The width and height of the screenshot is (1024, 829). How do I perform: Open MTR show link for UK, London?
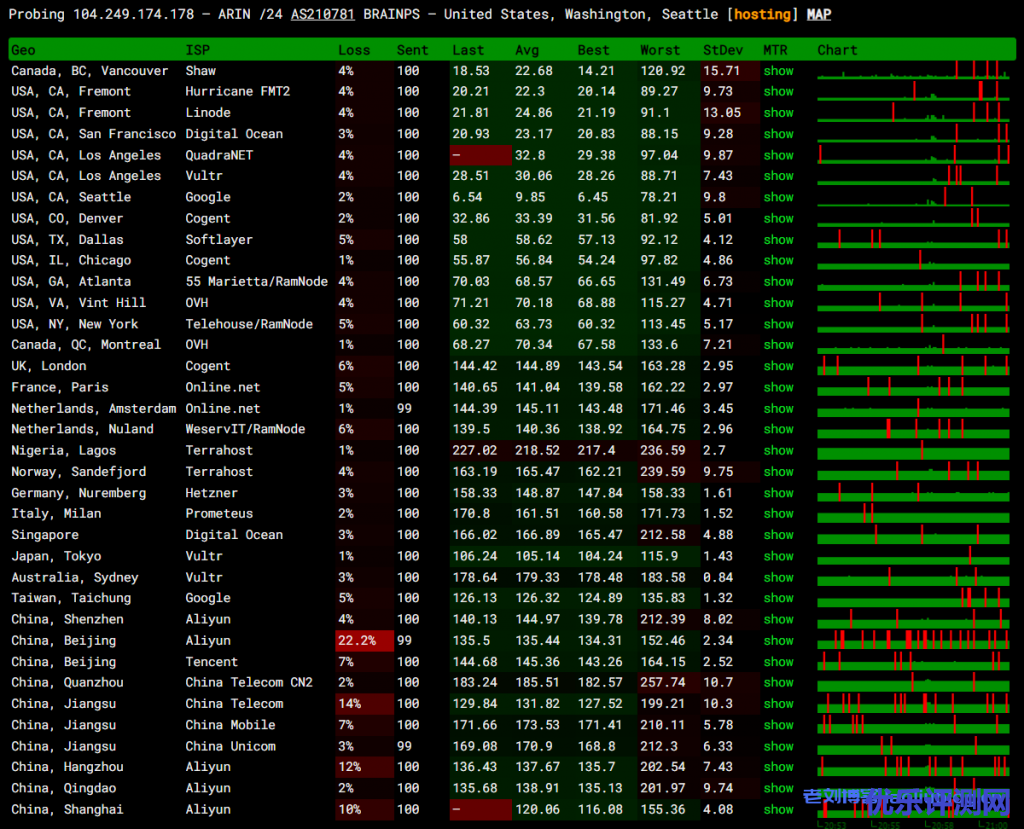[778, 366]
